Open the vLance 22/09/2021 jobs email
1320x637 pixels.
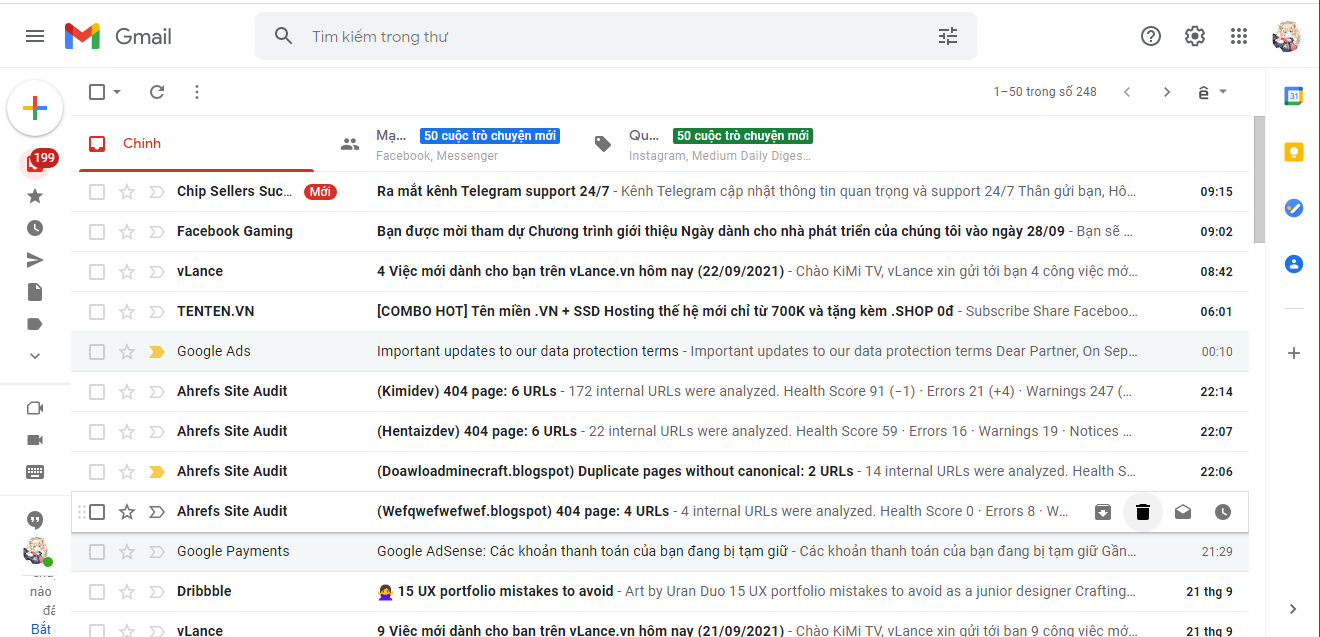point(660,271)
